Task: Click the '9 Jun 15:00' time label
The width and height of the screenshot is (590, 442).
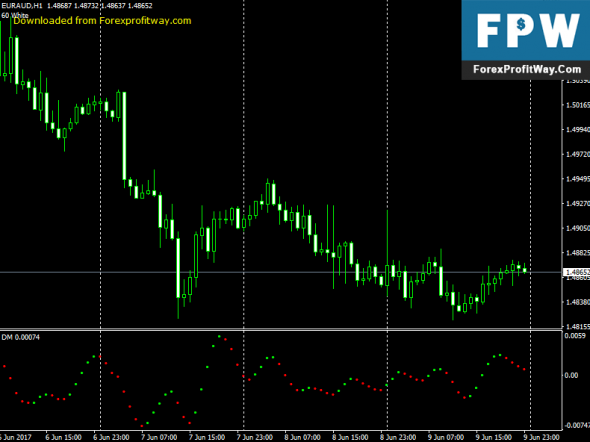Action: (494, 437)
